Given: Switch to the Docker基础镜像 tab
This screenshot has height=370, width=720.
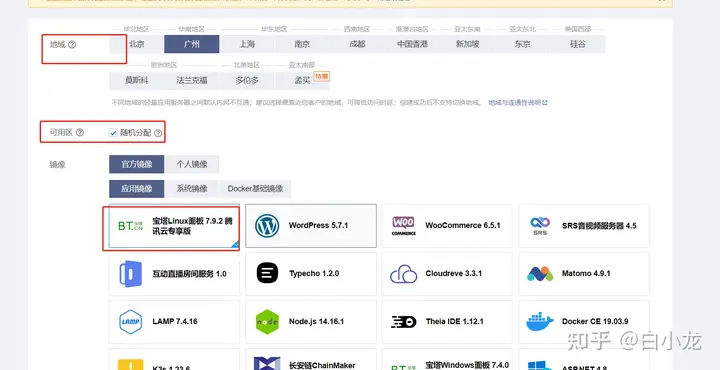Looking at the screenshot, I should point(255,189).
